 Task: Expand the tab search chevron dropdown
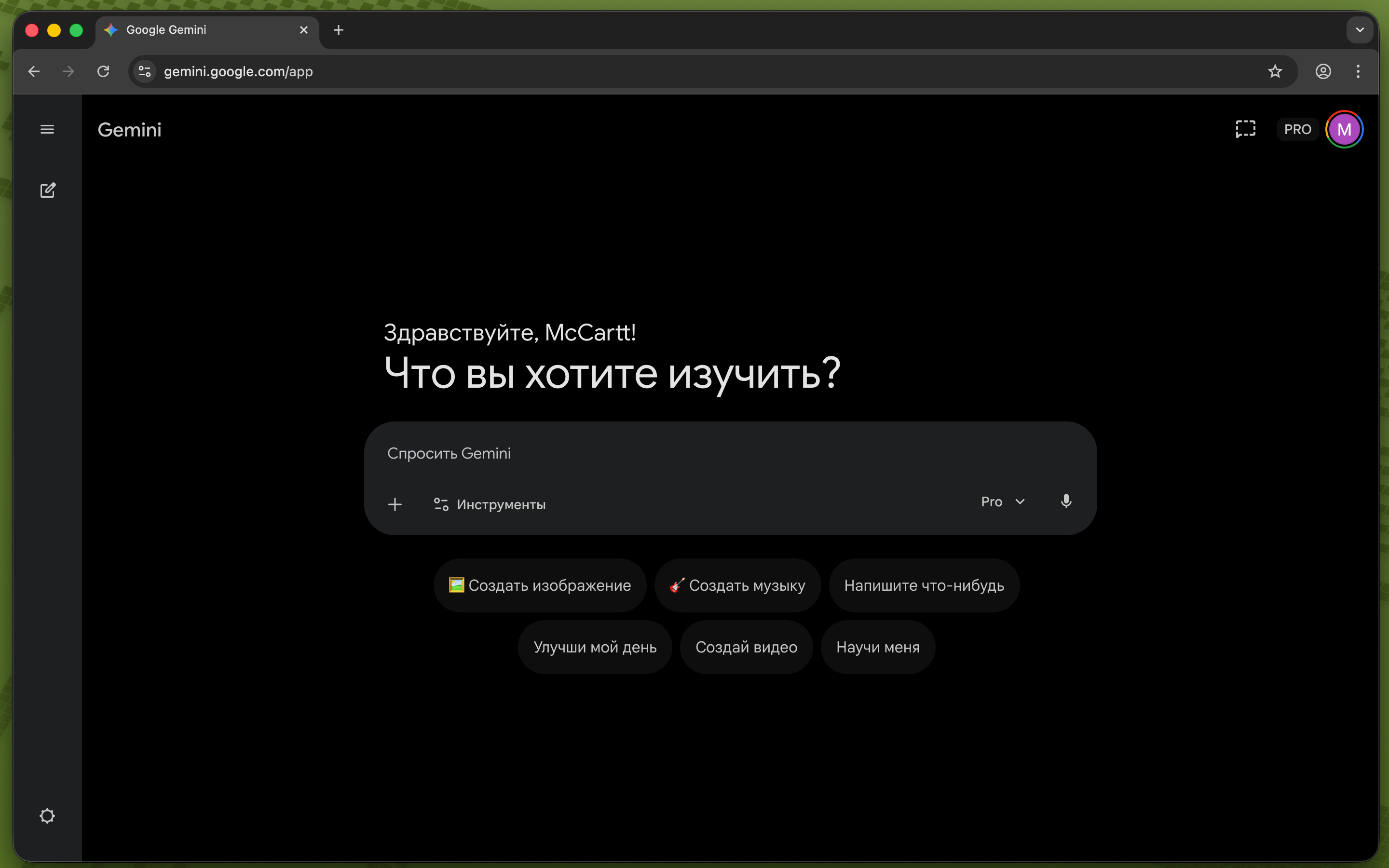[x=1359, y=30]
